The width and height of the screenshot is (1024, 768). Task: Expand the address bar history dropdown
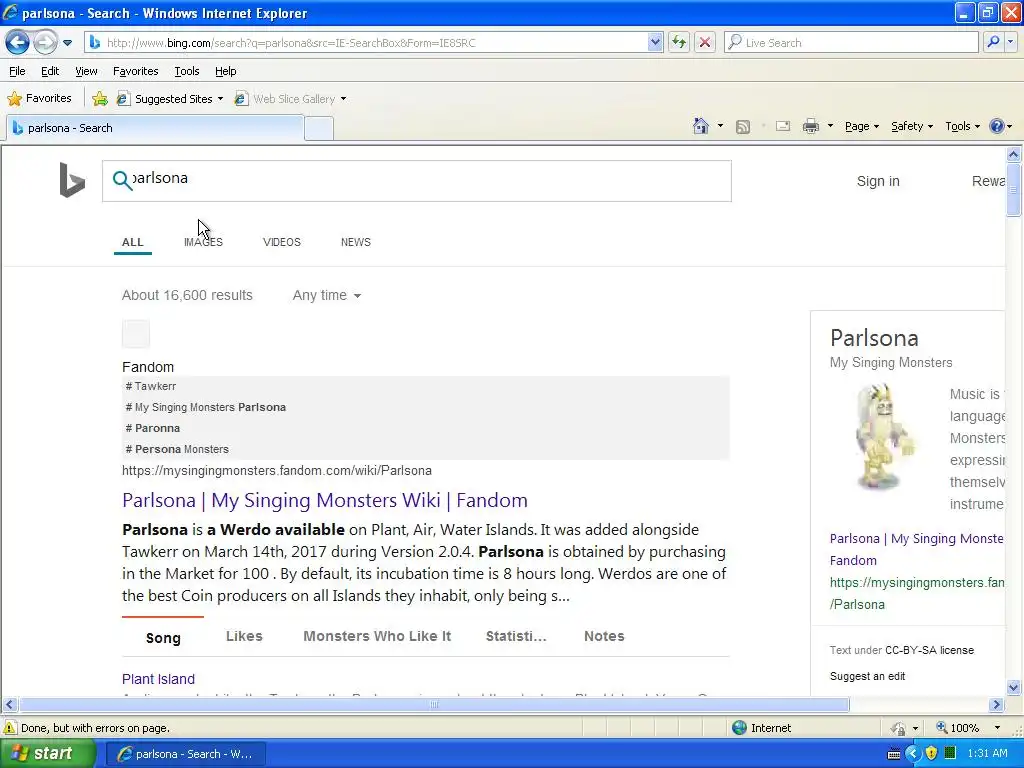[x=655, y=42]
